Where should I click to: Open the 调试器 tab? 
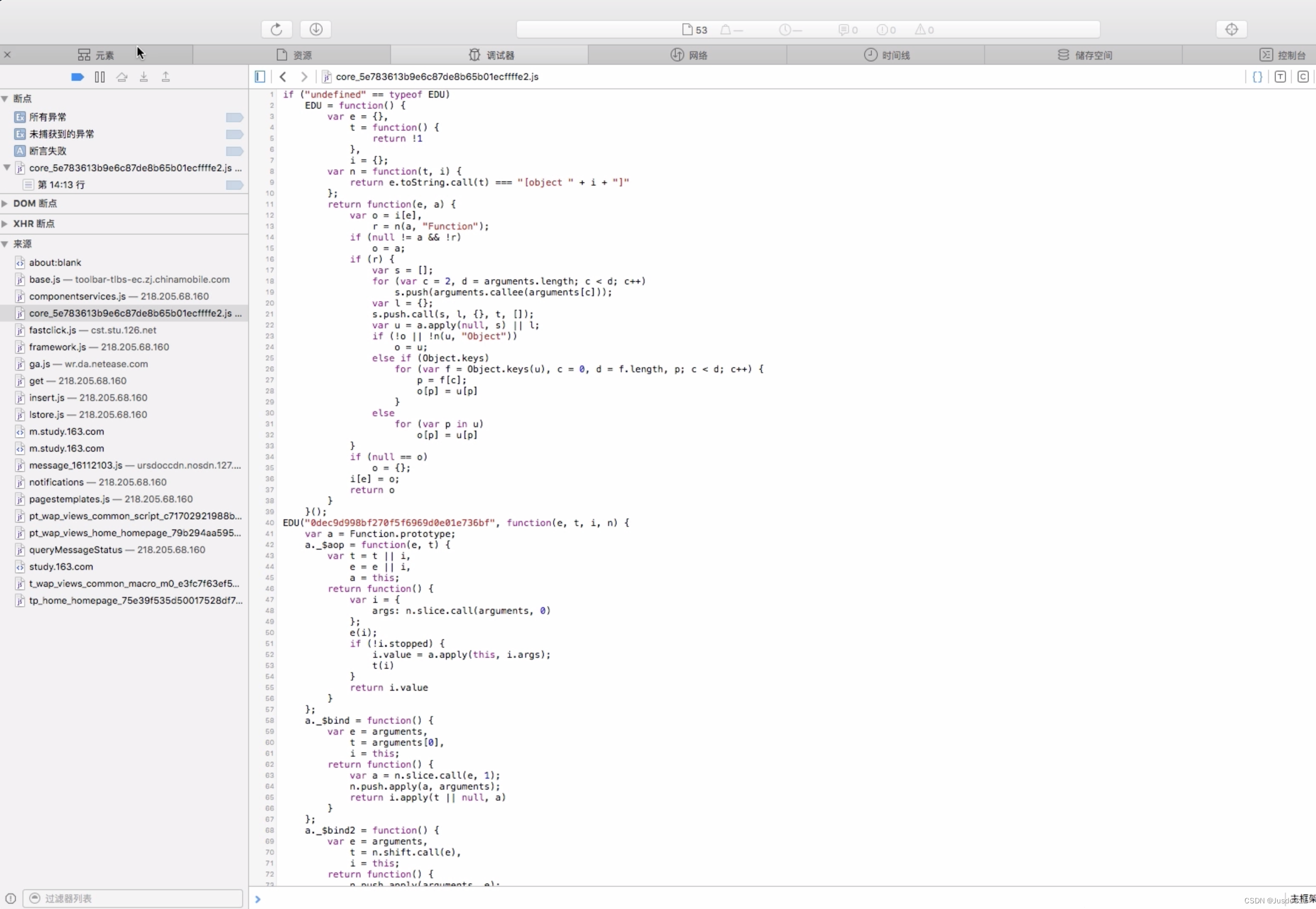click(x=492, y=55)
